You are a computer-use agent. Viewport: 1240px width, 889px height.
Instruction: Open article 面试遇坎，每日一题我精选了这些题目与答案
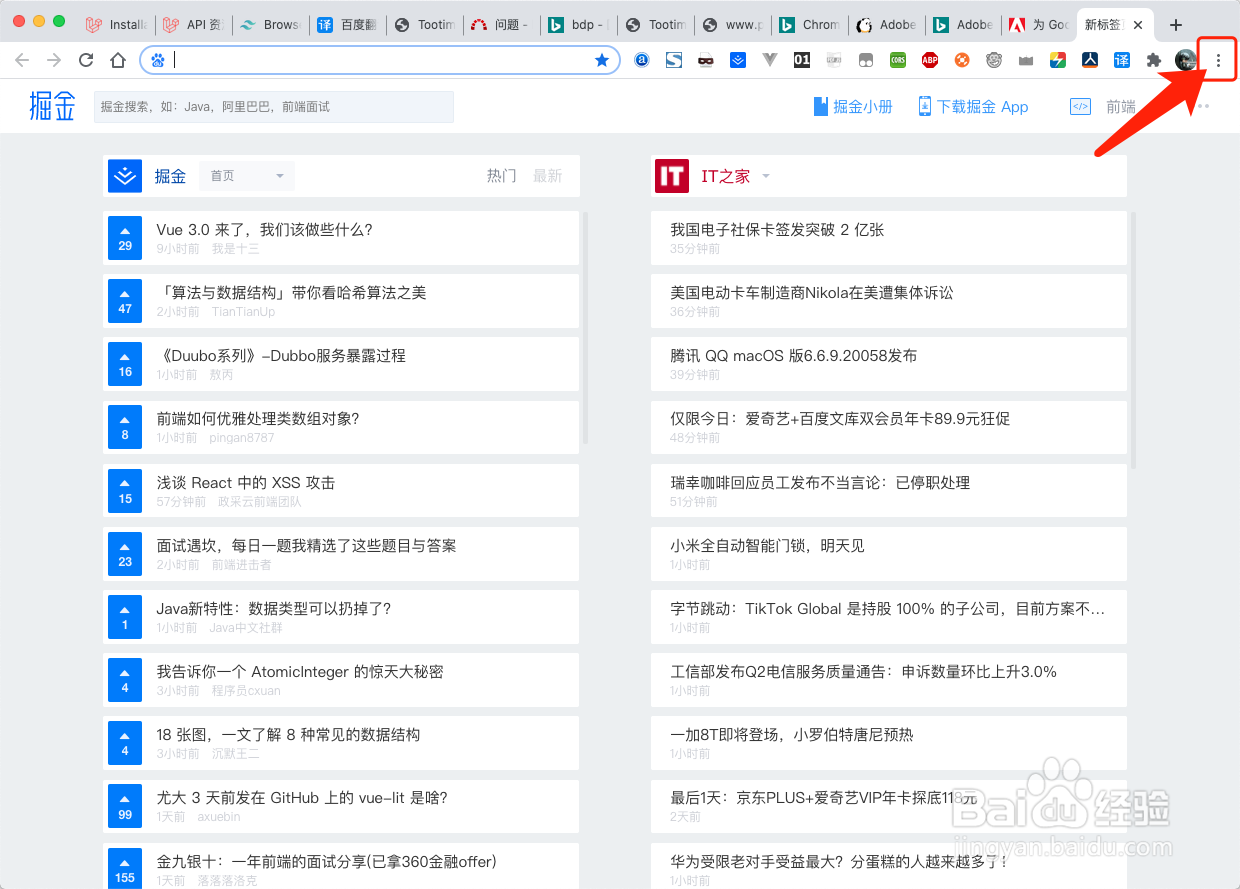click(306, 546)
